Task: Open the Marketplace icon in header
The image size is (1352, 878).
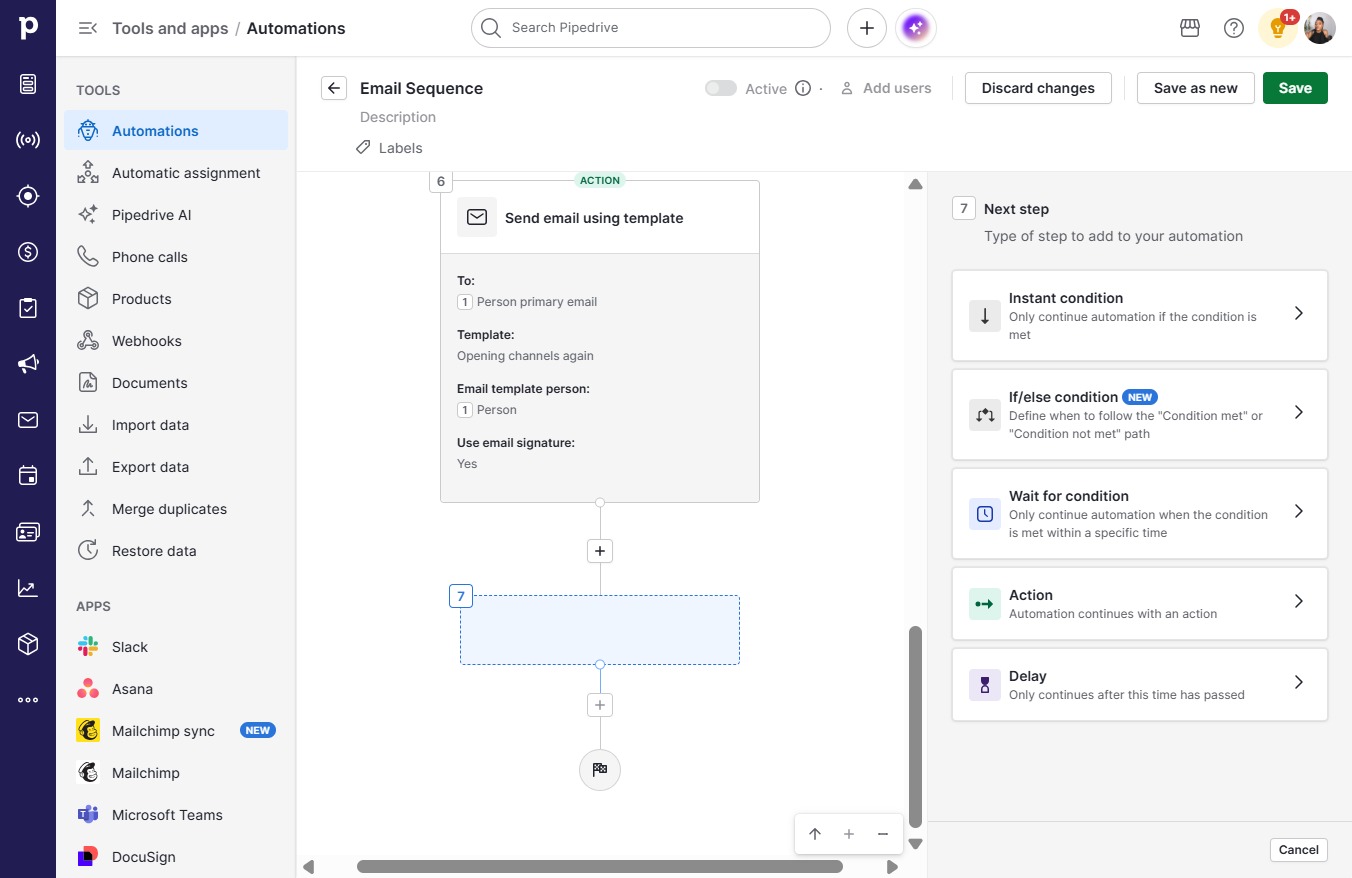Action: [1190, 28]
